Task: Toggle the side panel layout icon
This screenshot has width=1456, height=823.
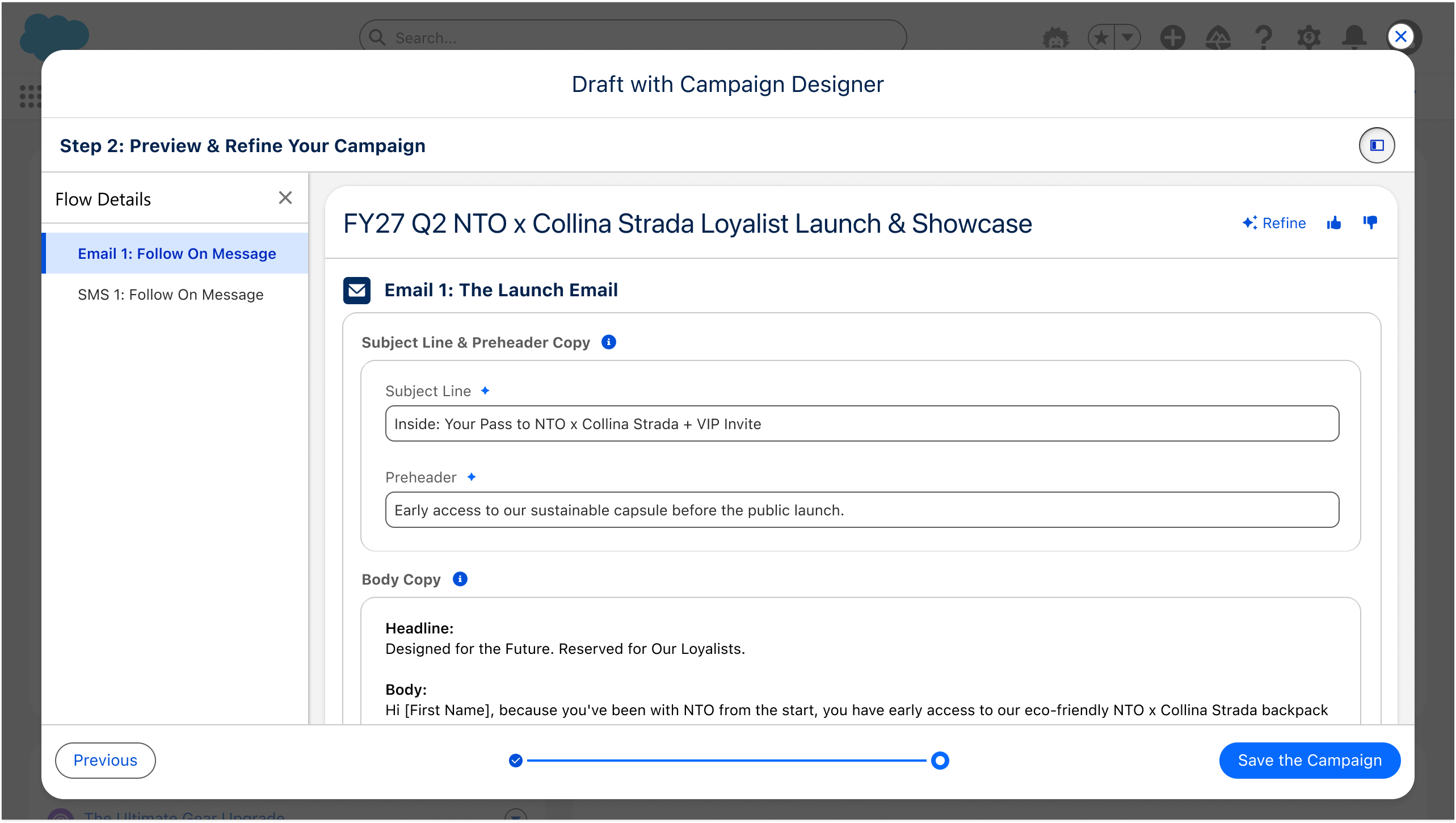Action: pyautogui.click(x=1377, y=145)
